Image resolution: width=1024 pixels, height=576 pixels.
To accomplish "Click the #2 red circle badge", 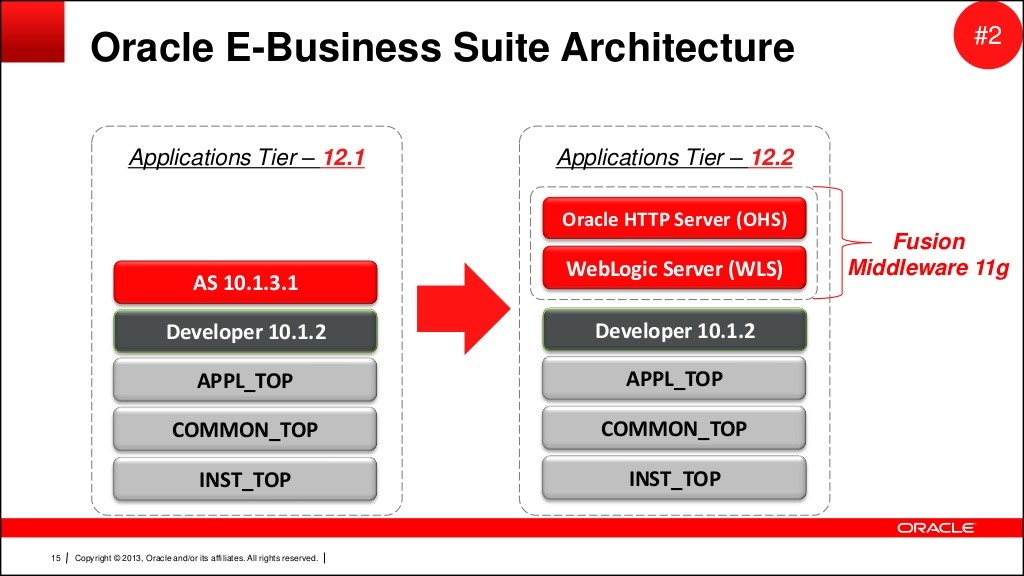I will coord(987,35).
